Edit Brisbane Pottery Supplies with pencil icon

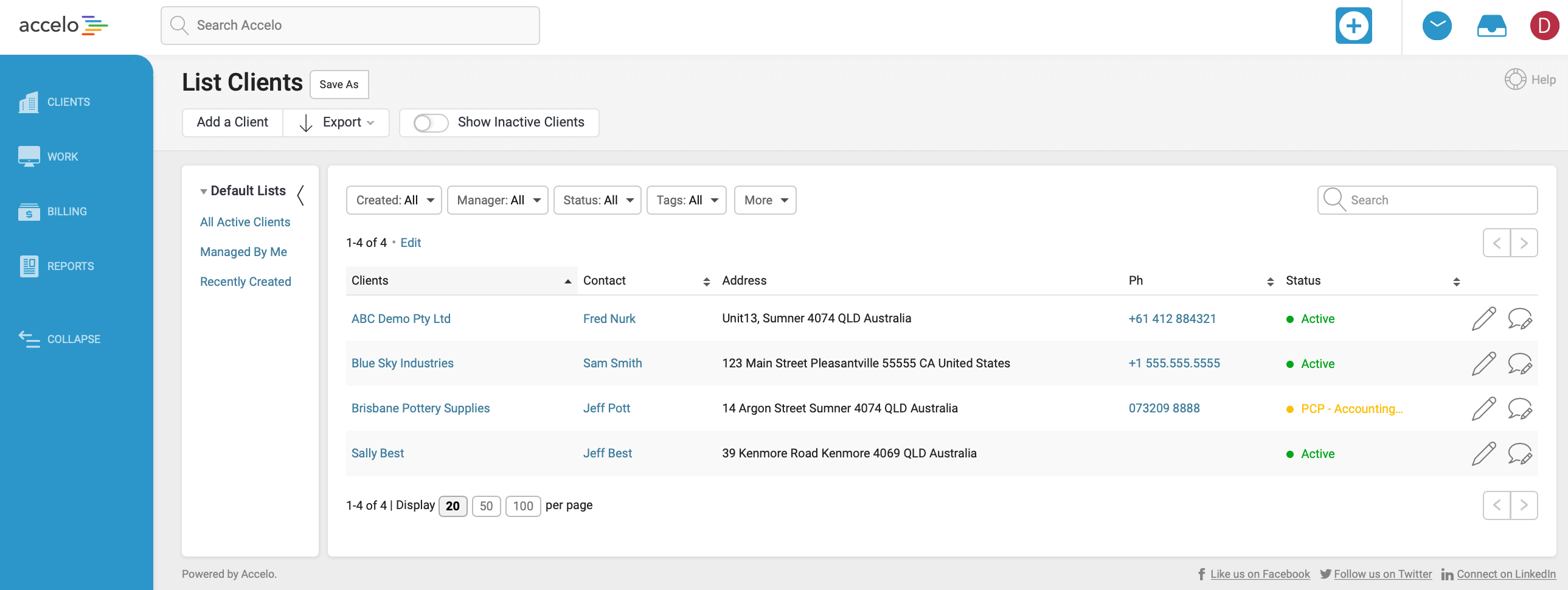pyautogui.click(x=1483, y=409)
